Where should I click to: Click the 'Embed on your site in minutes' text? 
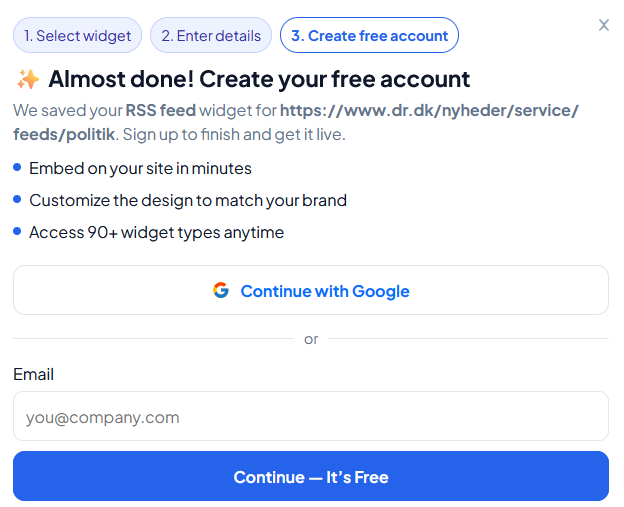pyautogui.click(x=140, y=168)
